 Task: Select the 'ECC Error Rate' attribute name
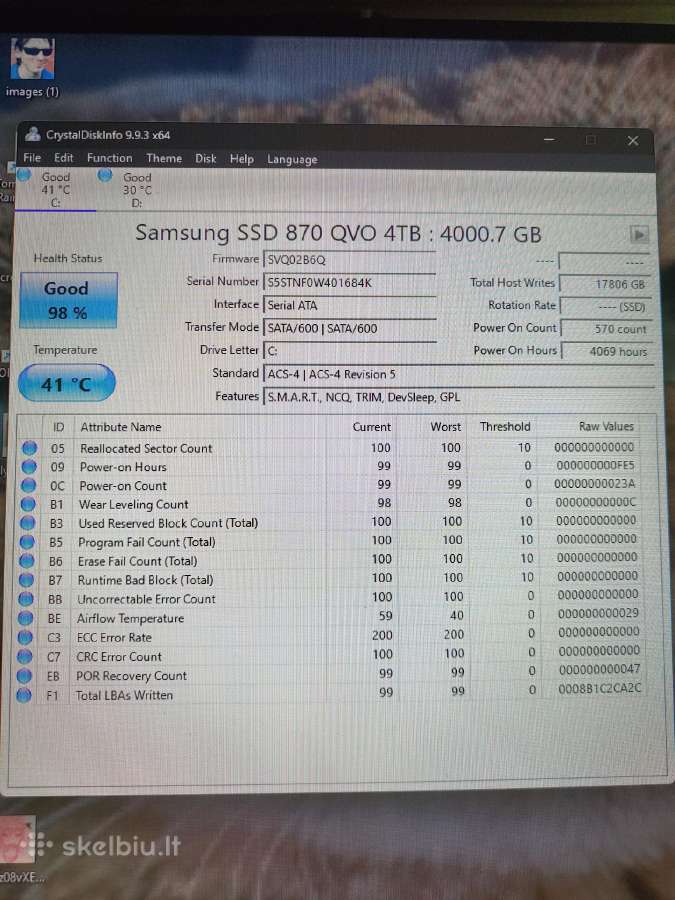coord(114,637)
